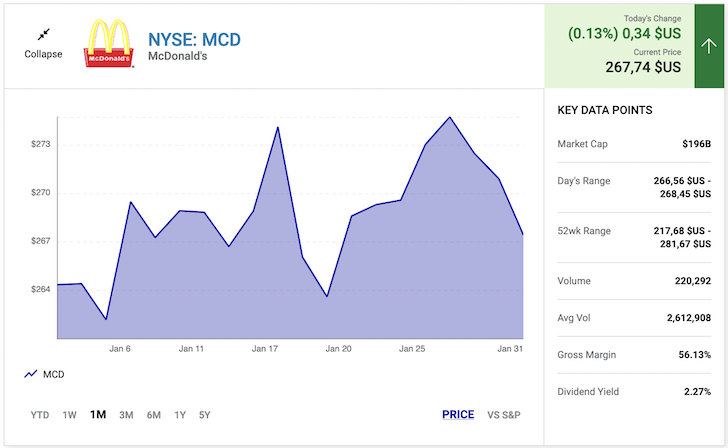Click today's change (0.13%) 0,34 $US
This screenshot has width=728, height=448.
[x=624, y=33]
